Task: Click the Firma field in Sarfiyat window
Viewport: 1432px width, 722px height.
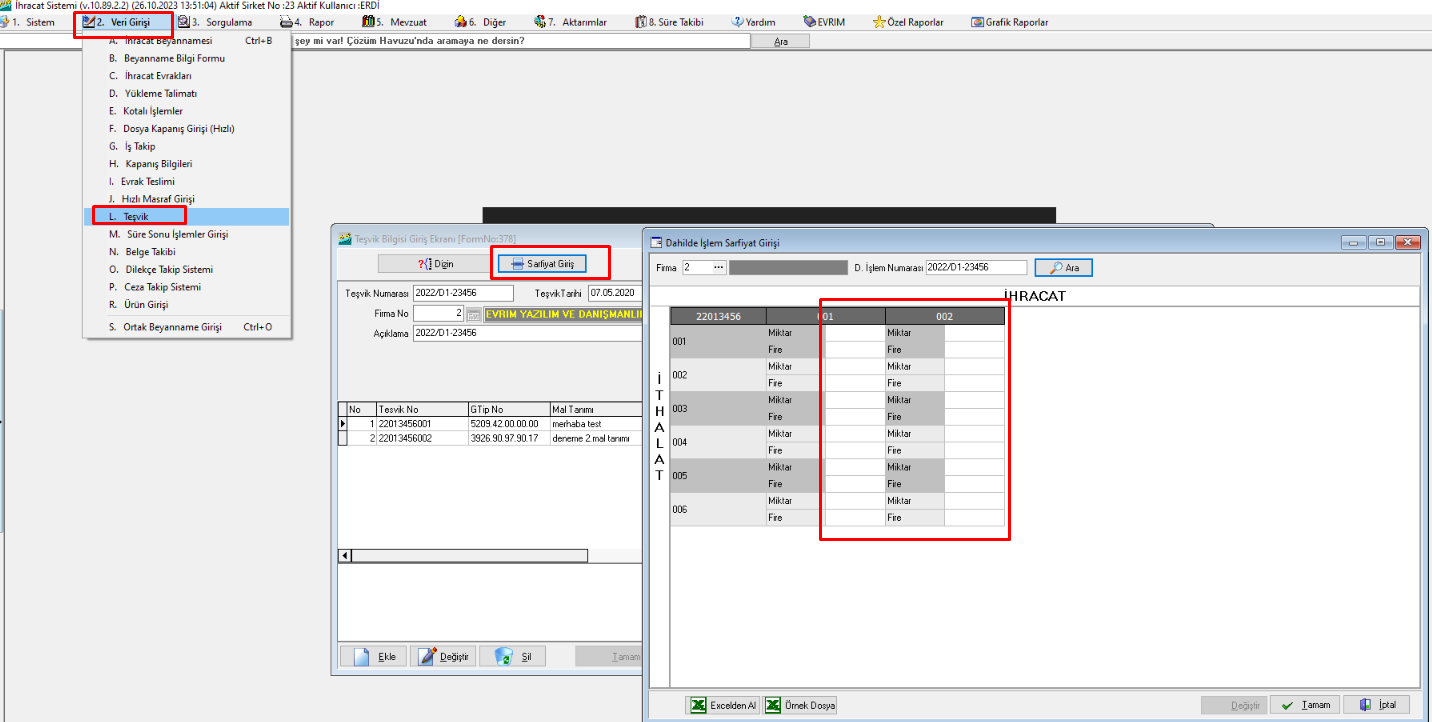Action: click(x=696, y=268)
